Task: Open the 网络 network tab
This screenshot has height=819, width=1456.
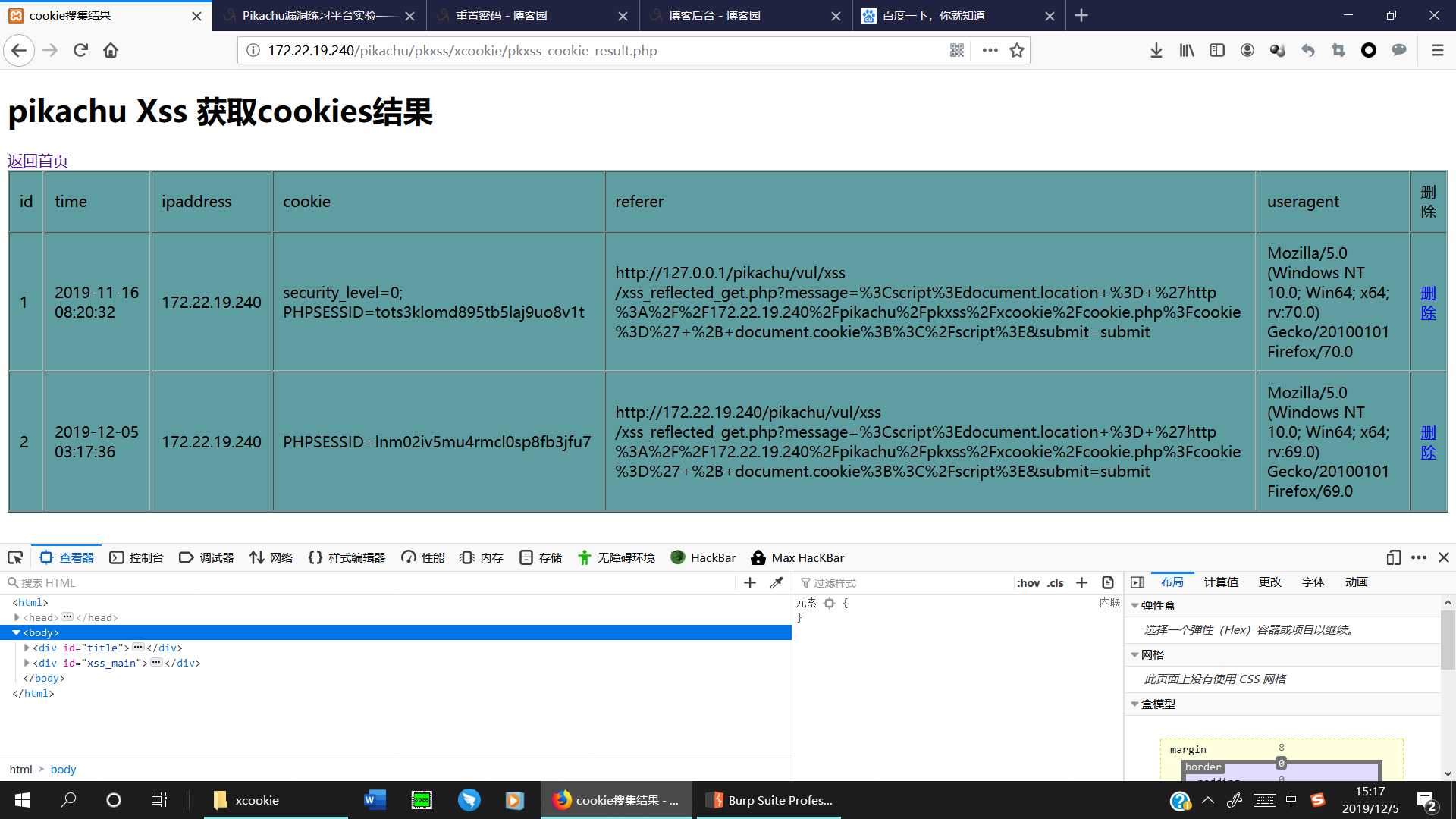Action: 271,558
